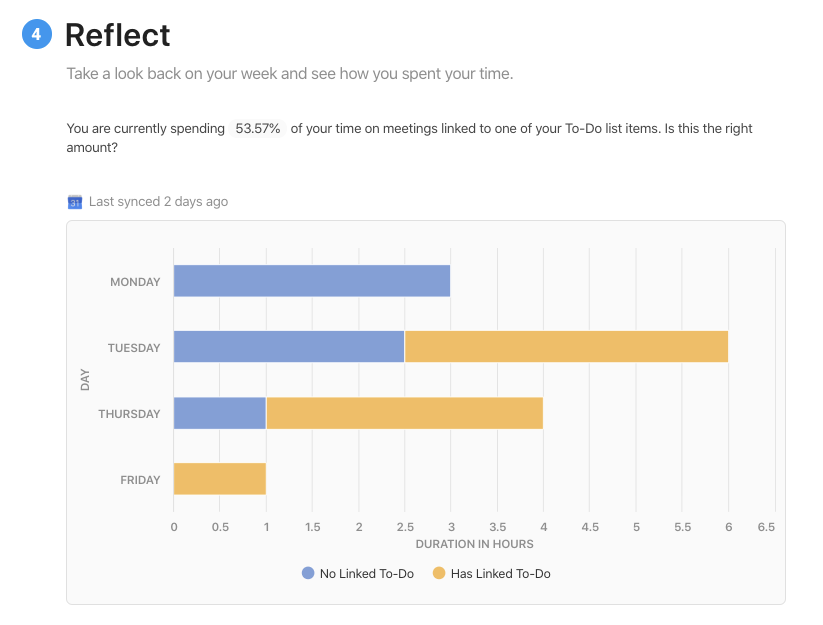823x625 pixels.
Task: Click the Duration in Hours axis title
Action: click(x=474, y=544)
